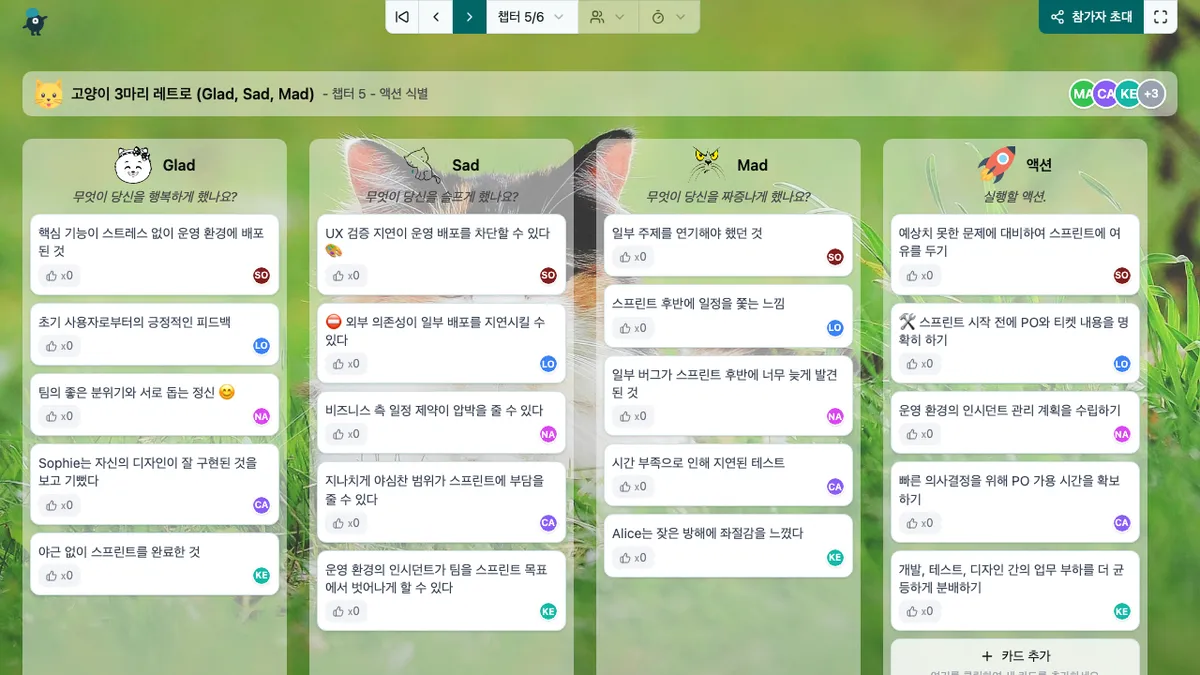Open the '야근 없이 스프린트를 완료한 것' card

coord(120,552)
